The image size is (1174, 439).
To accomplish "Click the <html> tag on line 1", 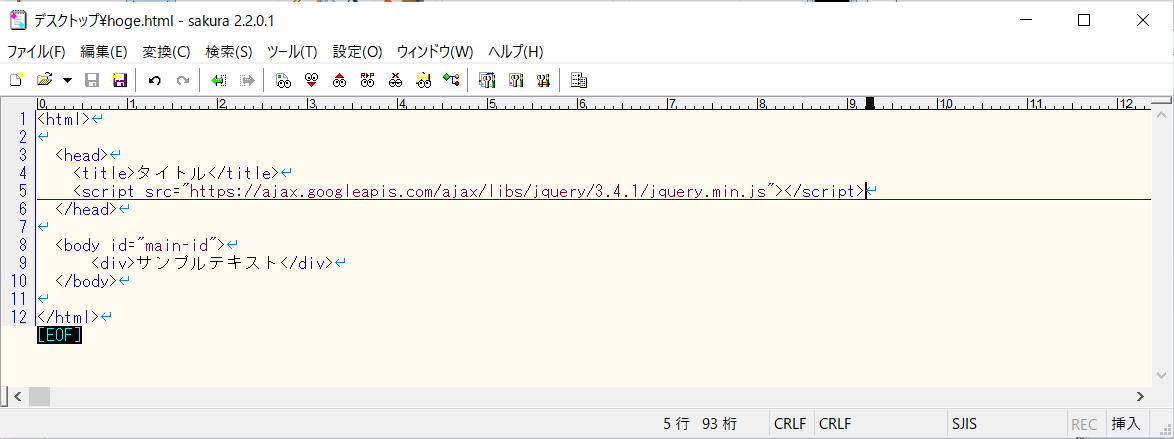I will [x=64, y=118].
